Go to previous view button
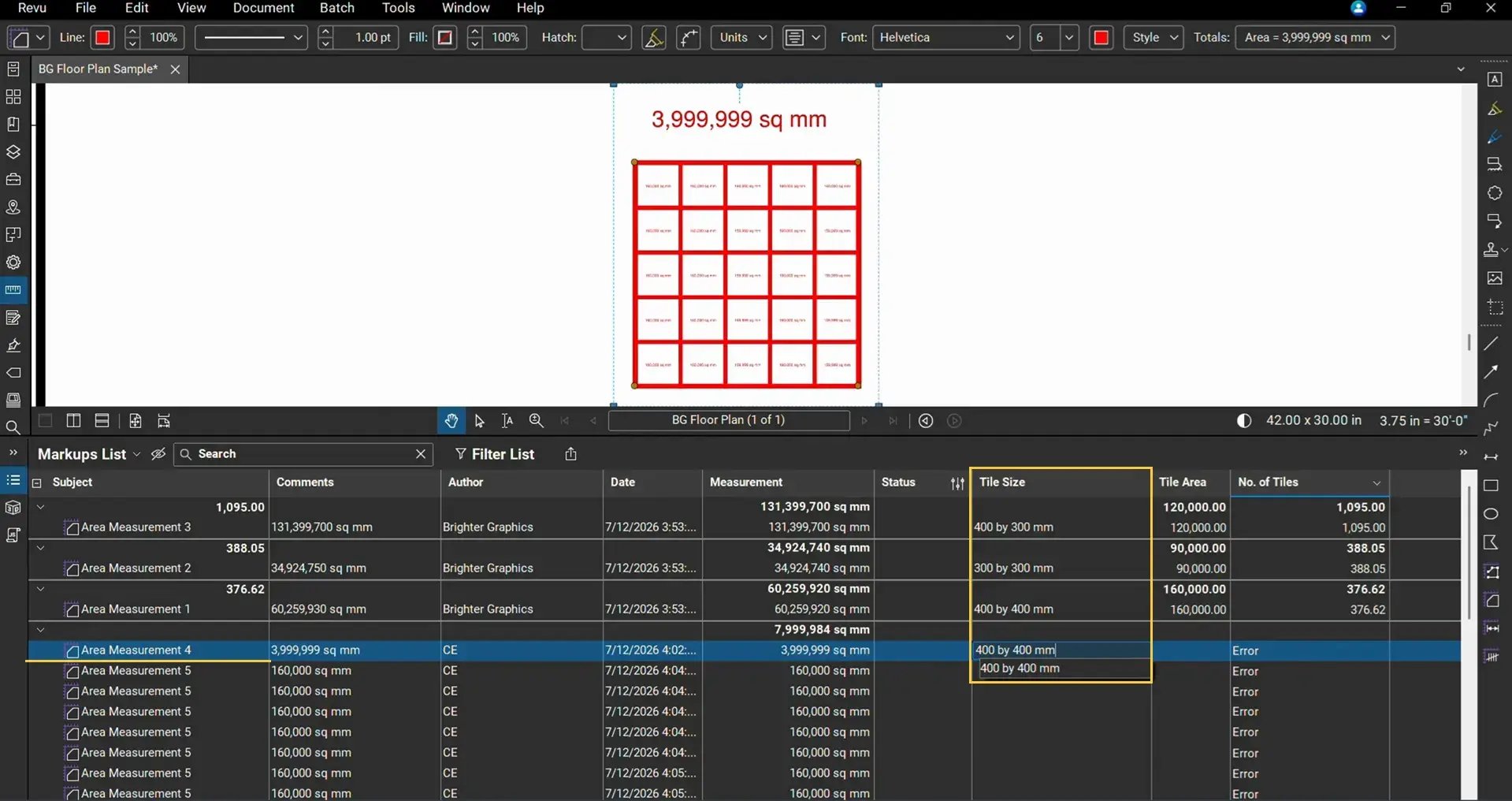Image resolution: width=1512 pixels, height=801 pixels. [926, 421]
